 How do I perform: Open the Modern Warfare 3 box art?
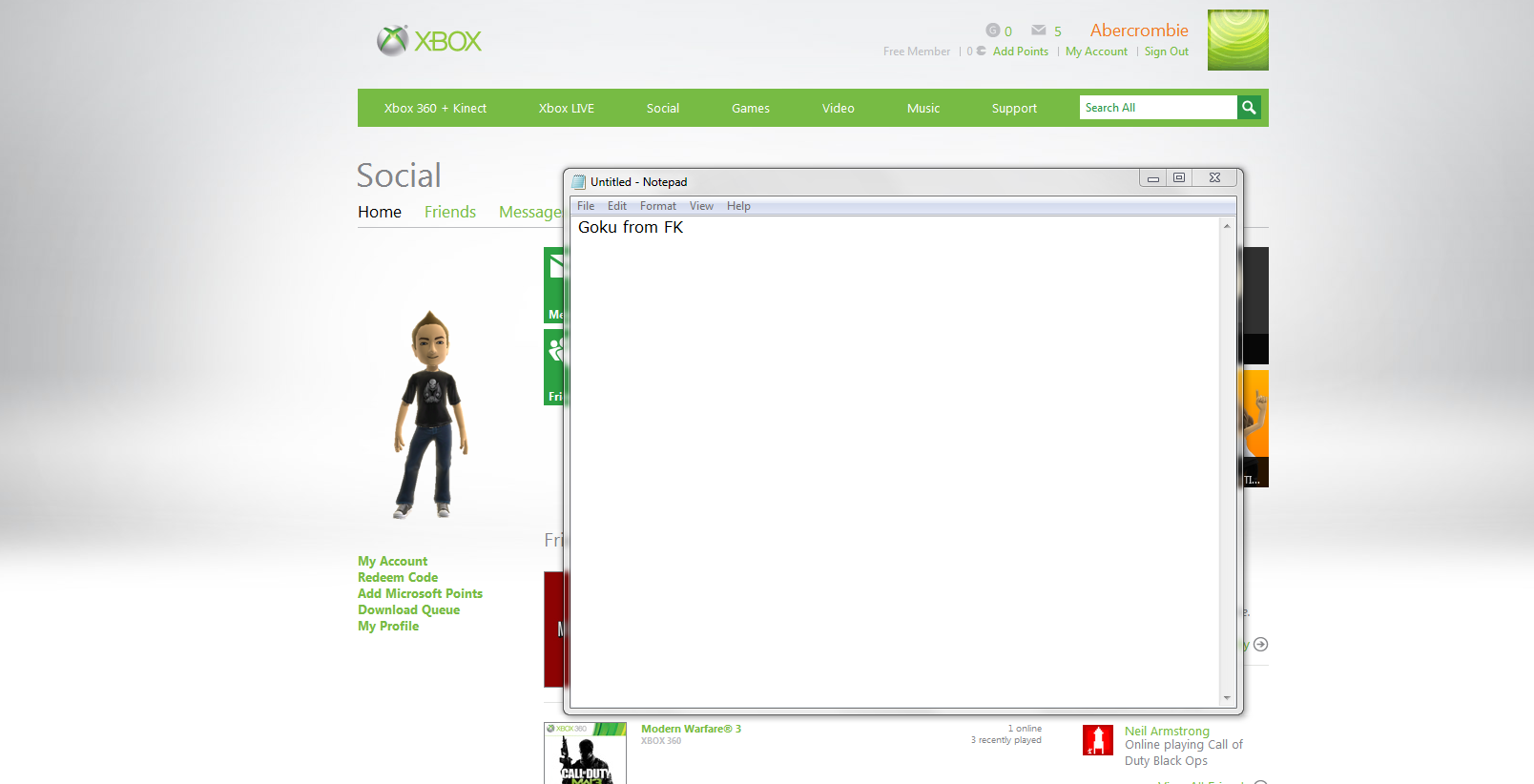click(x=585, y=753)
